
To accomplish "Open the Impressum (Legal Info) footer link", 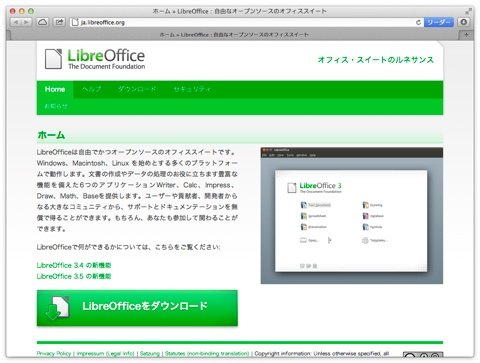I will point(106,353).
